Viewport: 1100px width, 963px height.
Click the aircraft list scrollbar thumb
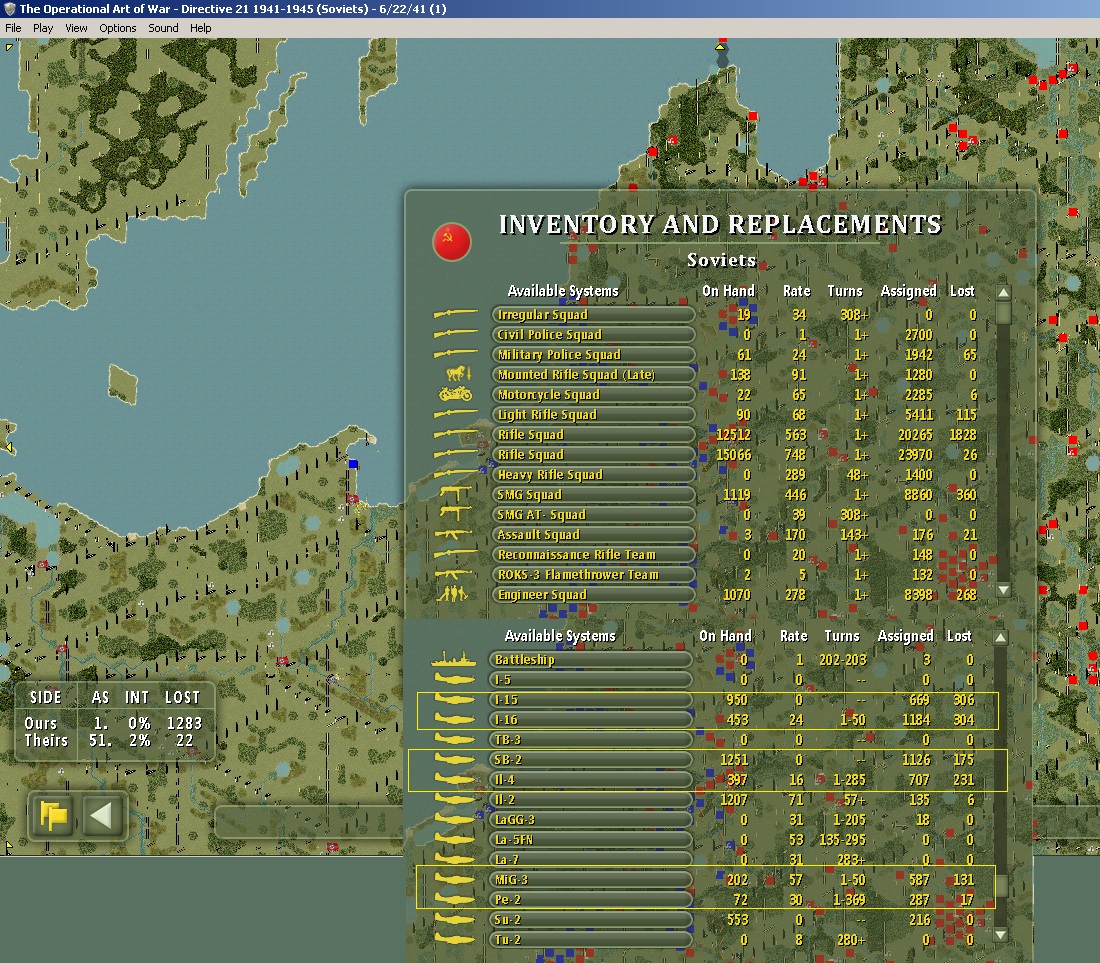1001,887
